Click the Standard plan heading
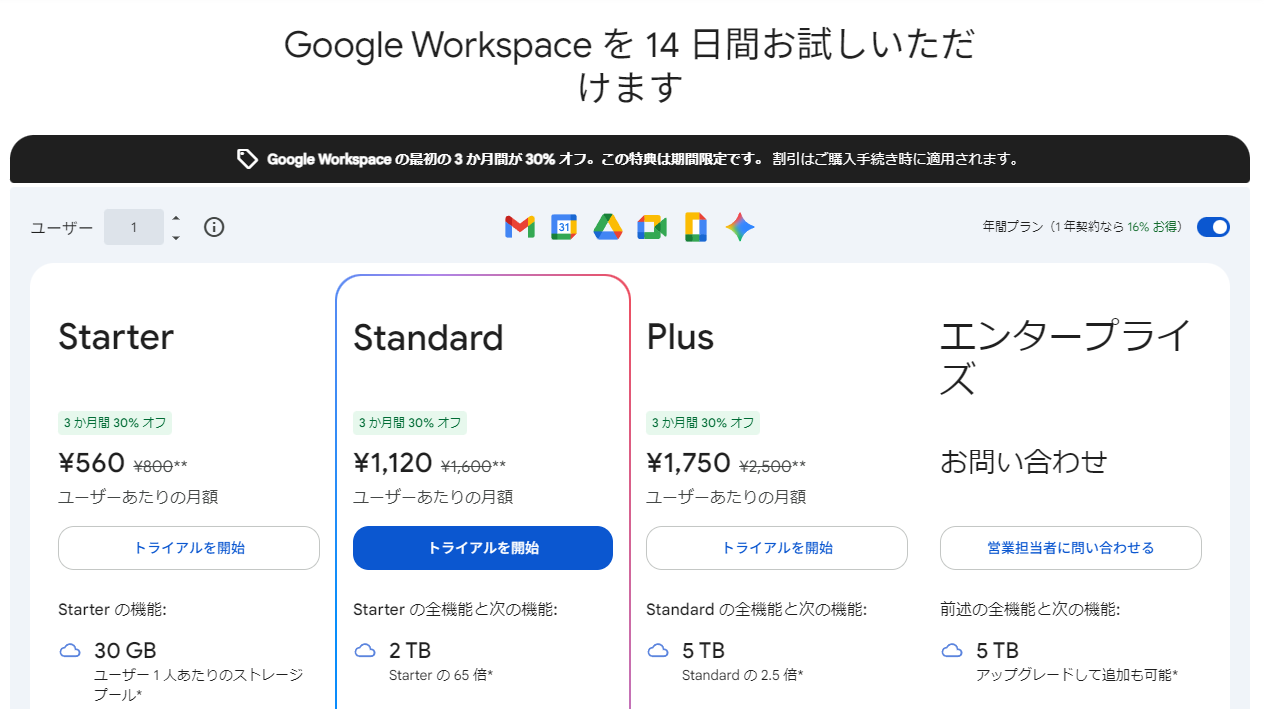Image resolution: width=1264 pixels, height=709 pixels. point(428,337)
